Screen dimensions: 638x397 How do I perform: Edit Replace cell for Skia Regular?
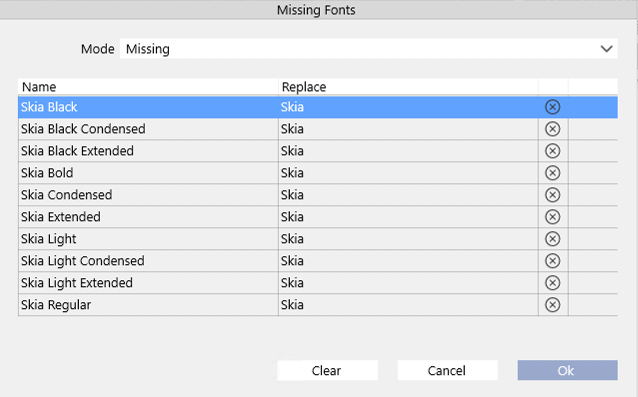coord(408,305)
